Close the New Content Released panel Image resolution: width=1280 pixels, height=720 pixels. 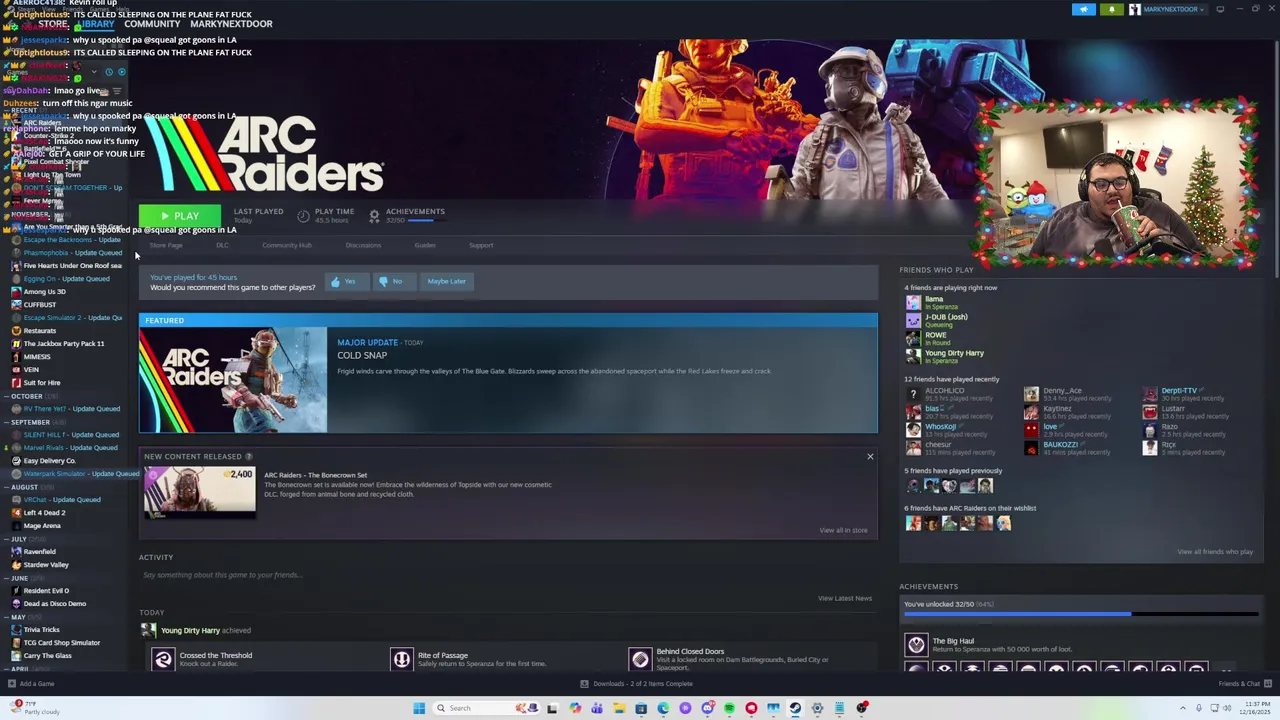point(870,457)
